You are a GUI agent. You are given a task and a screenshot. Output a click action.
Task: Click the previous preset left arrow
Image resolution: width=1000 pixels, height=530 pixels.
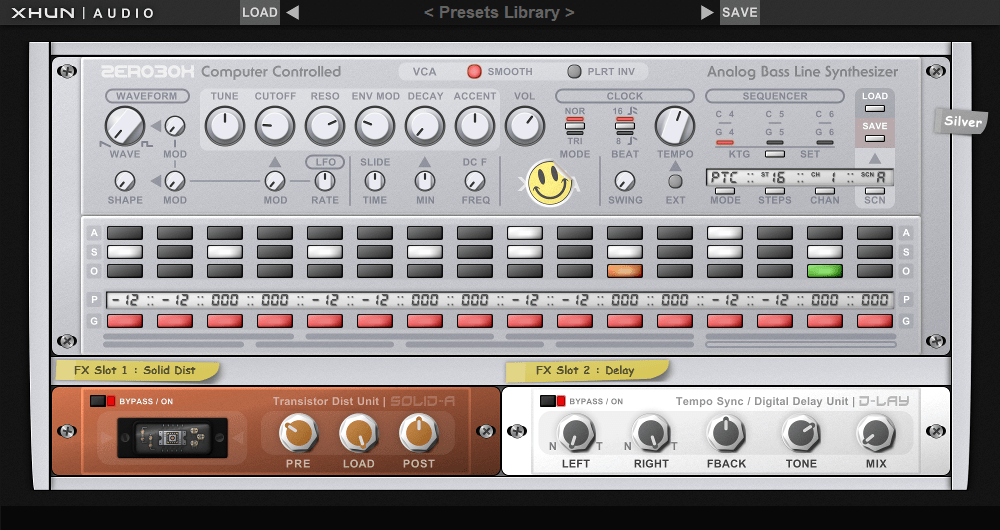[292, 13]
